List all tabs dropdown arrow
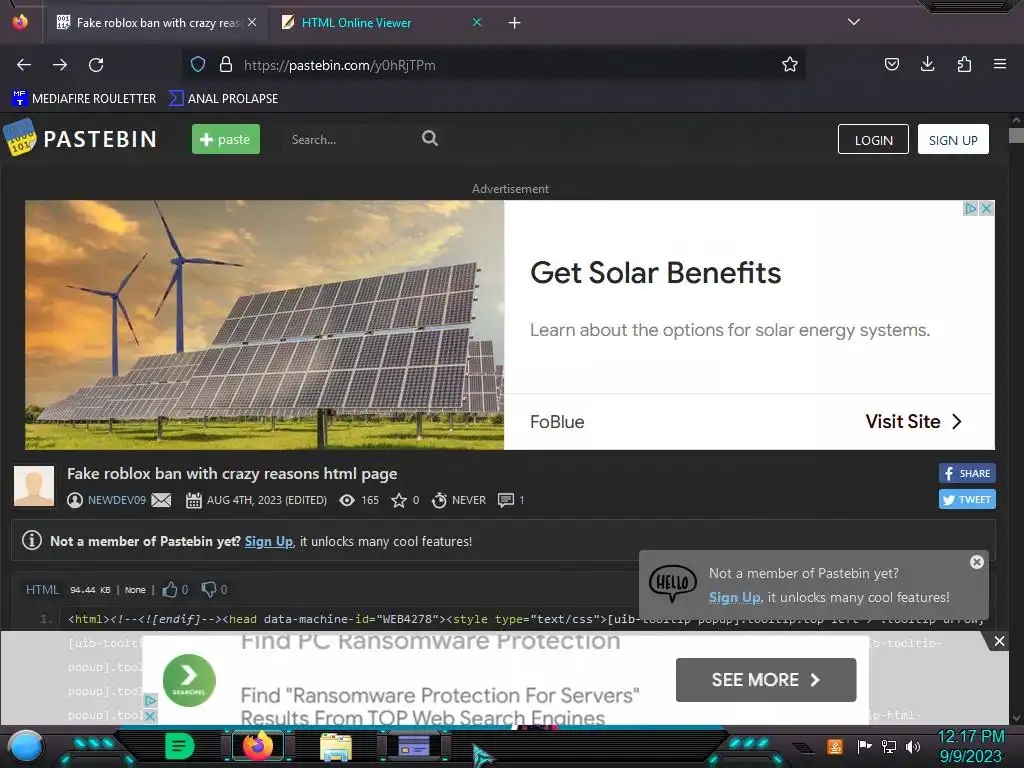The width and height of the screenshot is (1024, 768). (854, 22)
